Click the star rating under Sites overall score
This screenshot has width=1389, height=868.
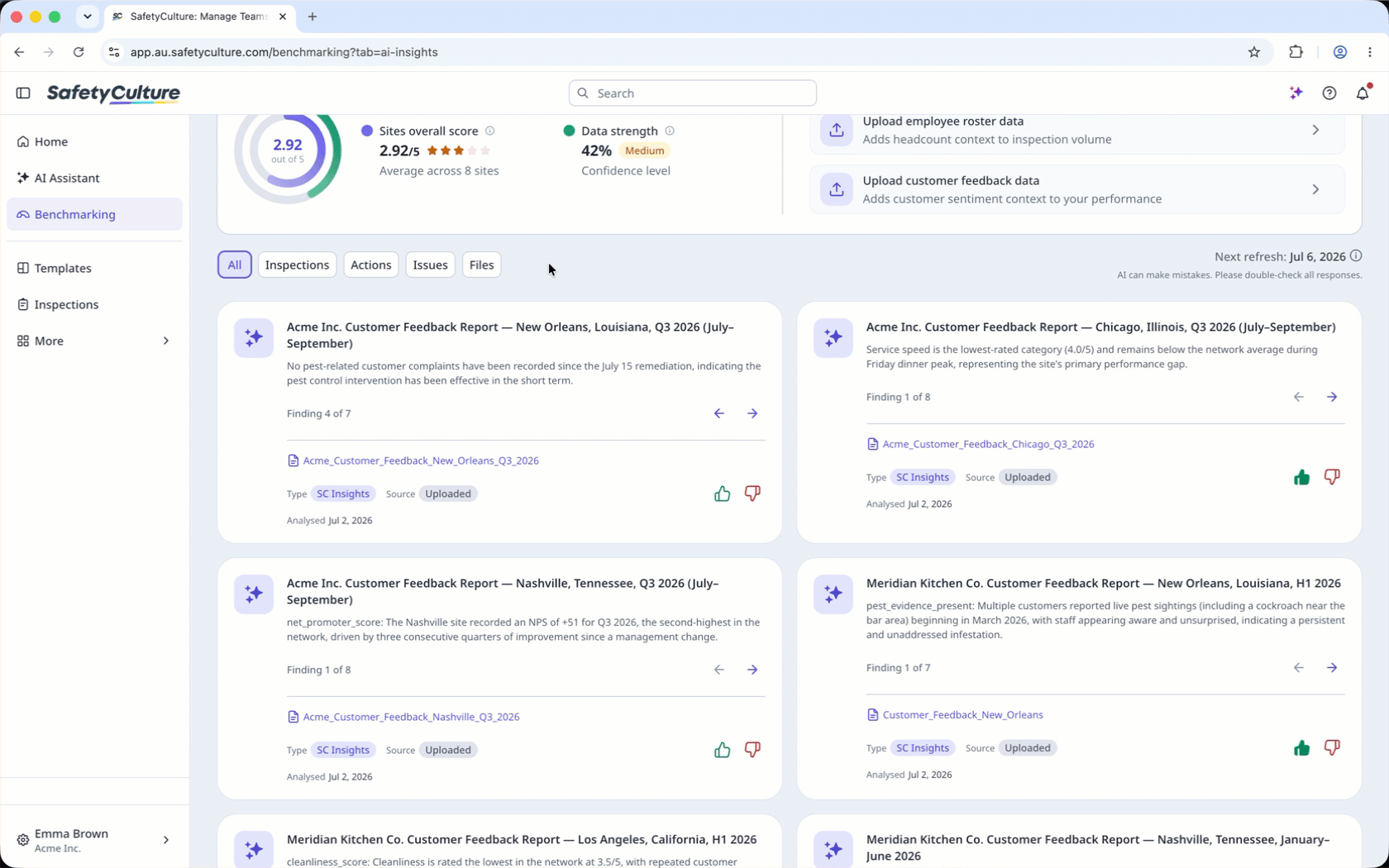point(459,150)
